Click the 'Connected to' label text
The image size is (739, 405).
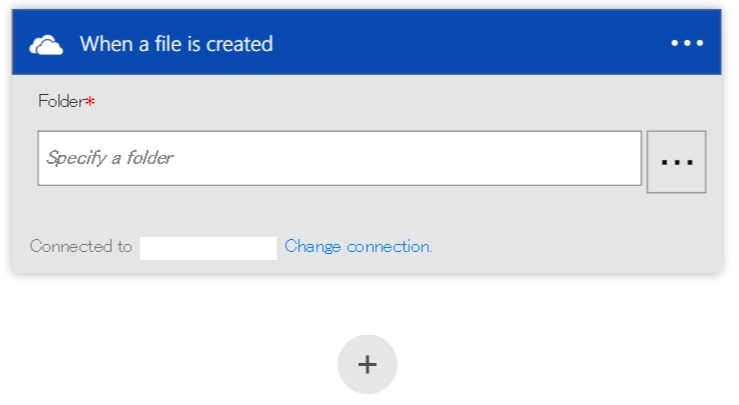coord(80,246)
